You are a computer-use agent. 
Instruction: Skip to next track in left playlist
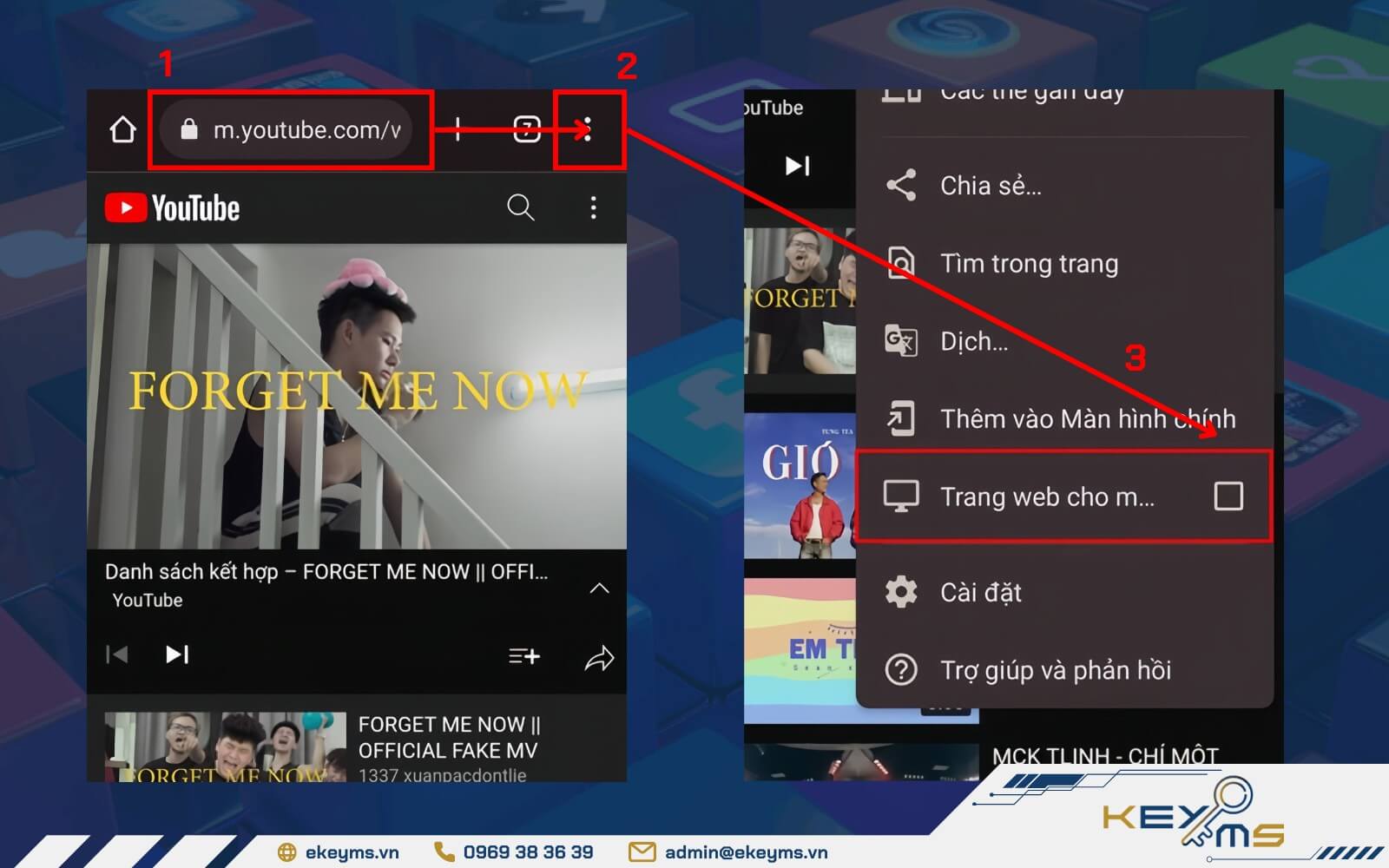pos(177,654)
